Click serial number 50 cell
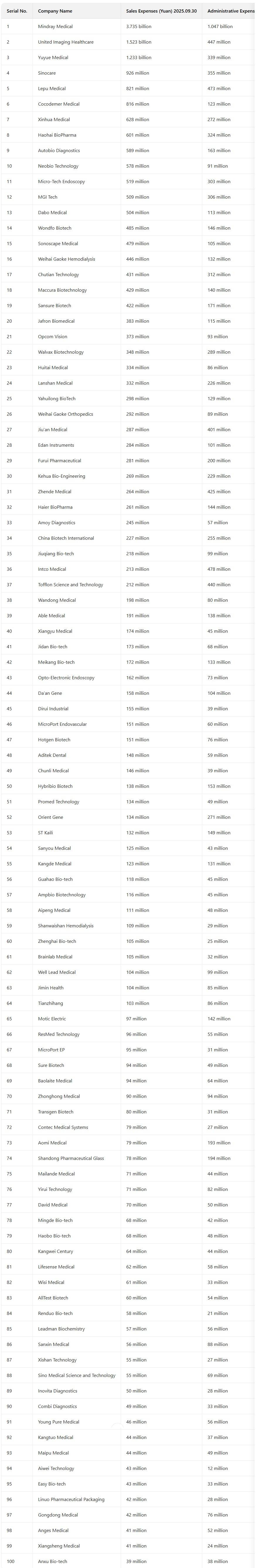Viewport: 257px width, 1568px height. pyautogui.click(x=9, y=786)
